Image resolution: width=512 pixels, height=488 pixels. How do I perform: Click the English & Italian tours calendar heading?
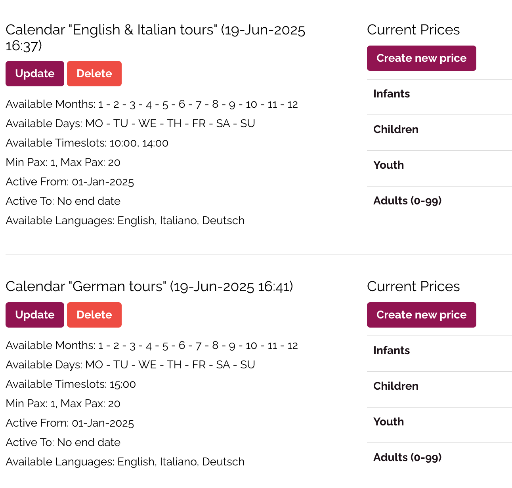pos(155,38)
